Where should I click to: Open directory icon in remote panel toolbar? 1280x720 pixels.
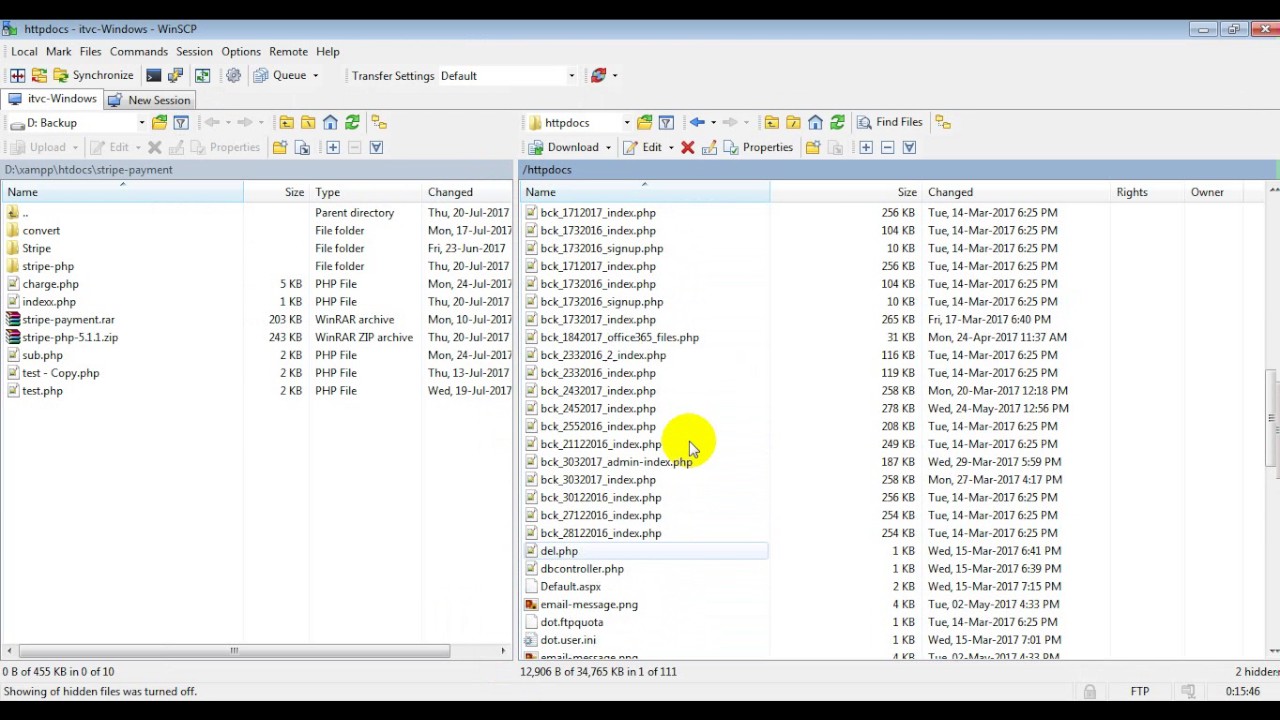coord(644,122)
